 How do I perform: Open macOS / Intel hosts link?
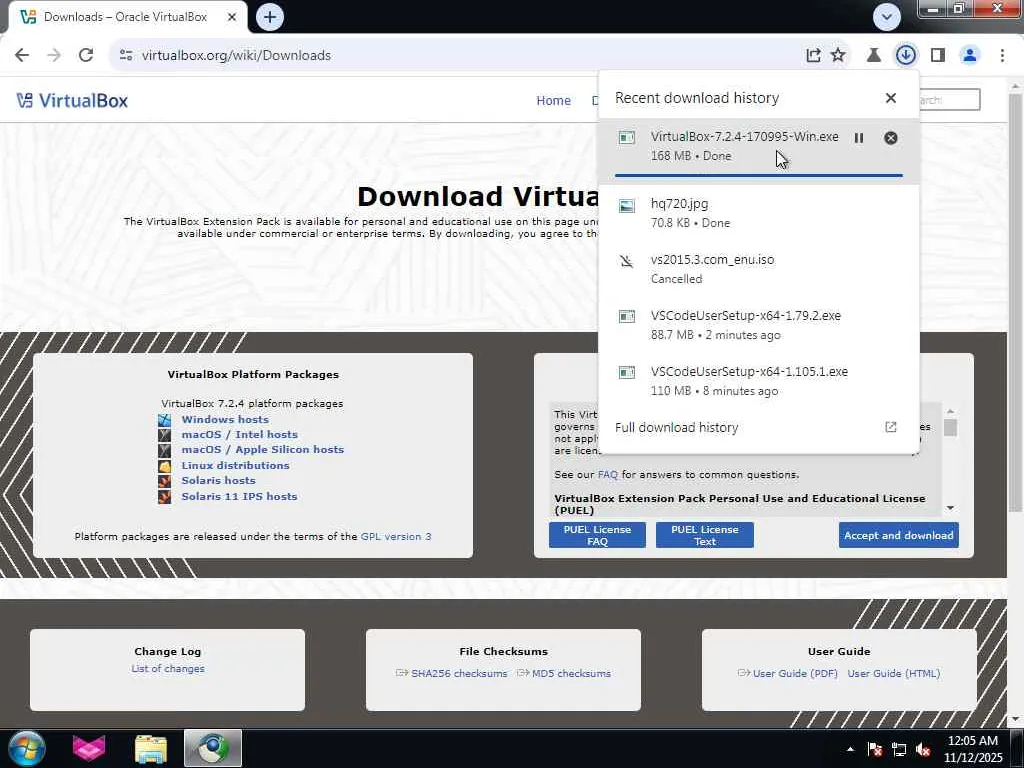point(239,434)
